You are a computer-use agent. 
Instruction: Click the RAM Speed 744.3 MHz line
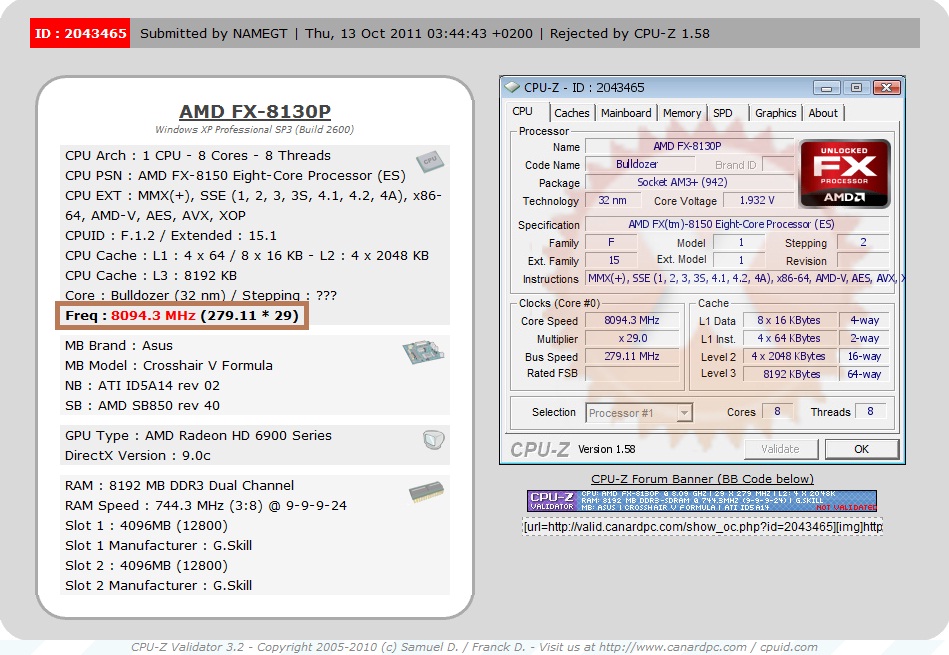tap(206, 505)
